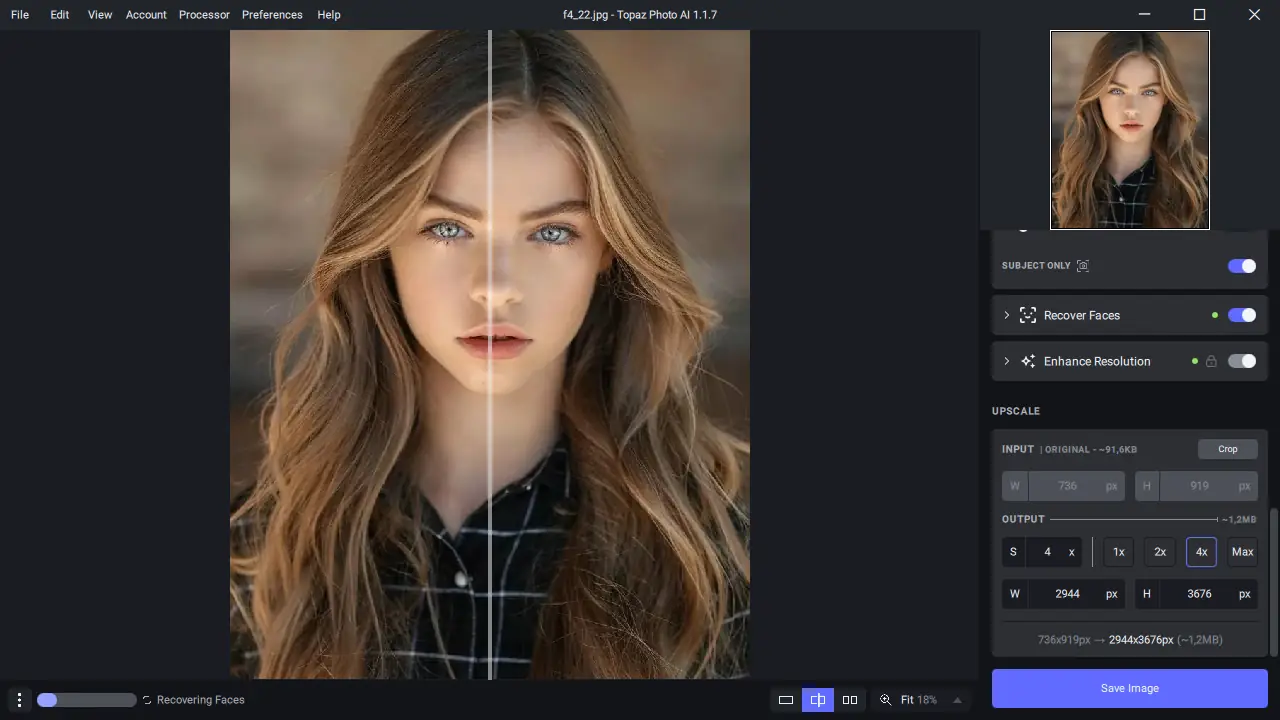Screen dimensions: 1280x720
Task: Click the output width field
Action: 1064,594
